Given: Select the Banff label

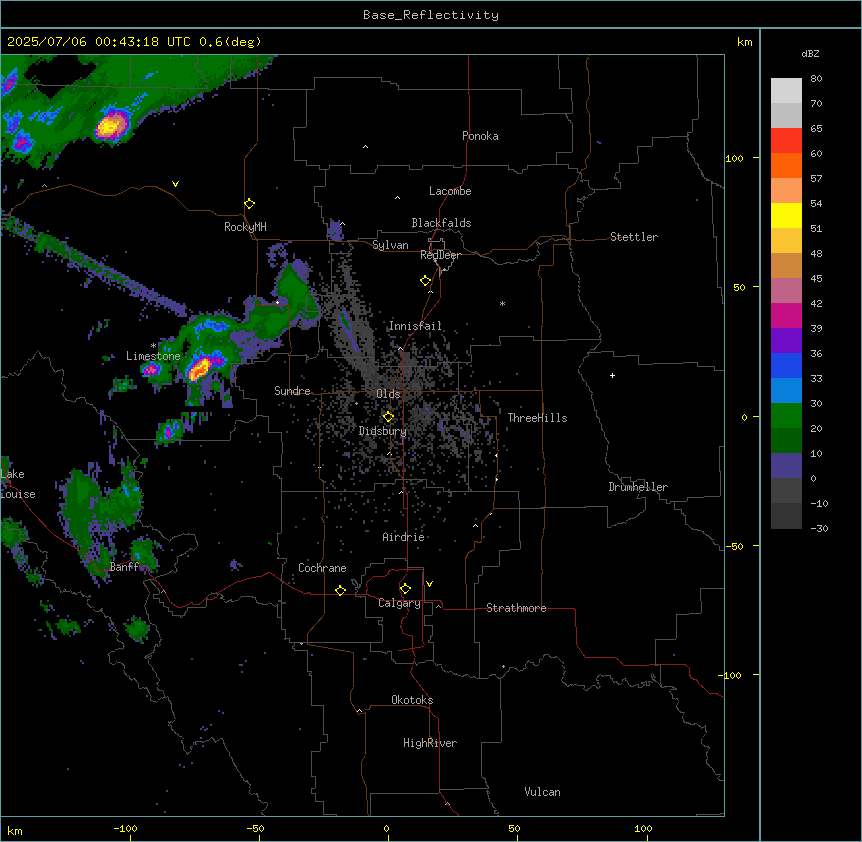Looking at the screenshot, I should pyautogui.click(x=124, y=567).
